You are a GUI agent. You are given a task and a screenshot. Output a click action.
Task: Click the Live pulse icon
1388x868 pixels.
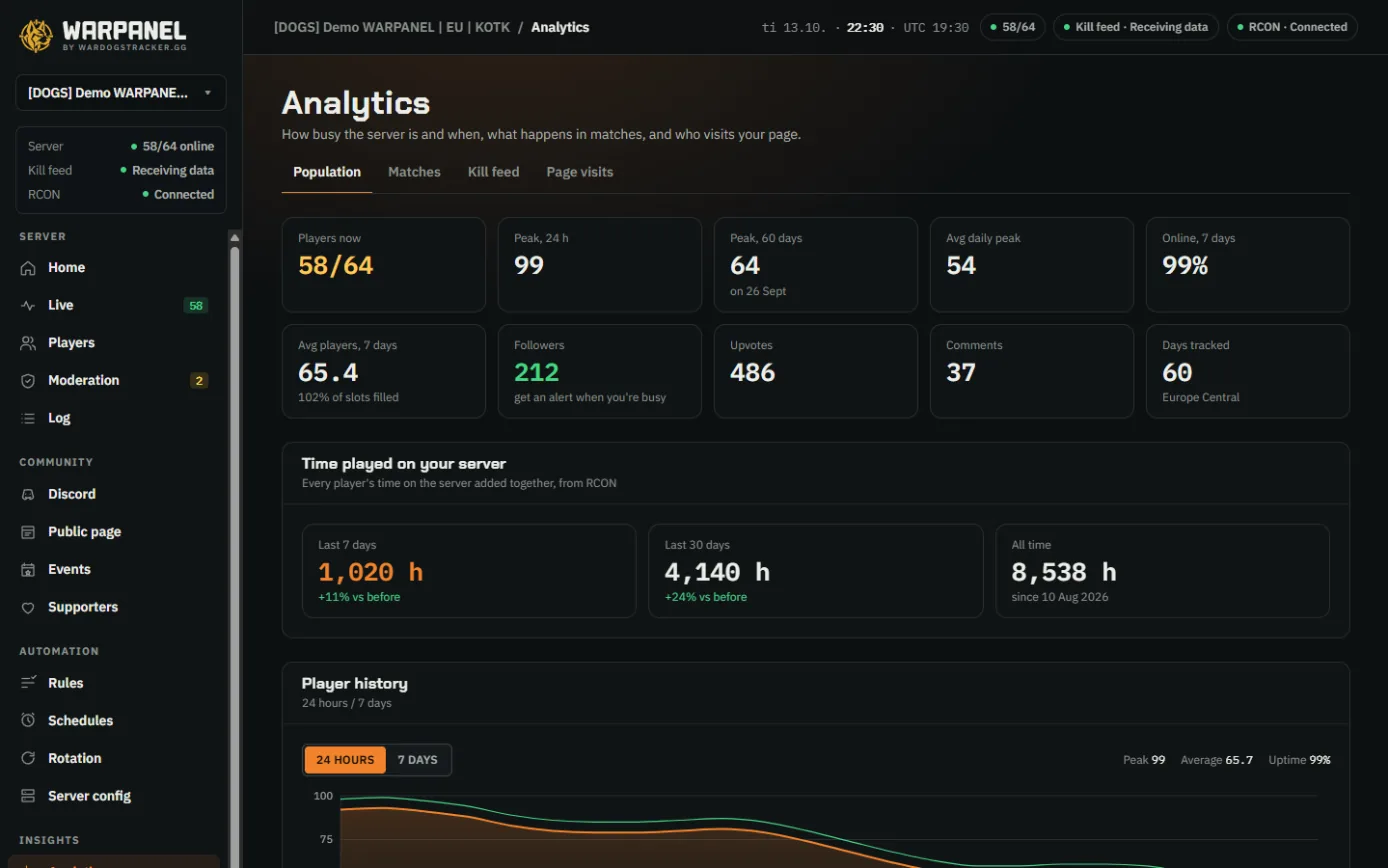point(28,305)
